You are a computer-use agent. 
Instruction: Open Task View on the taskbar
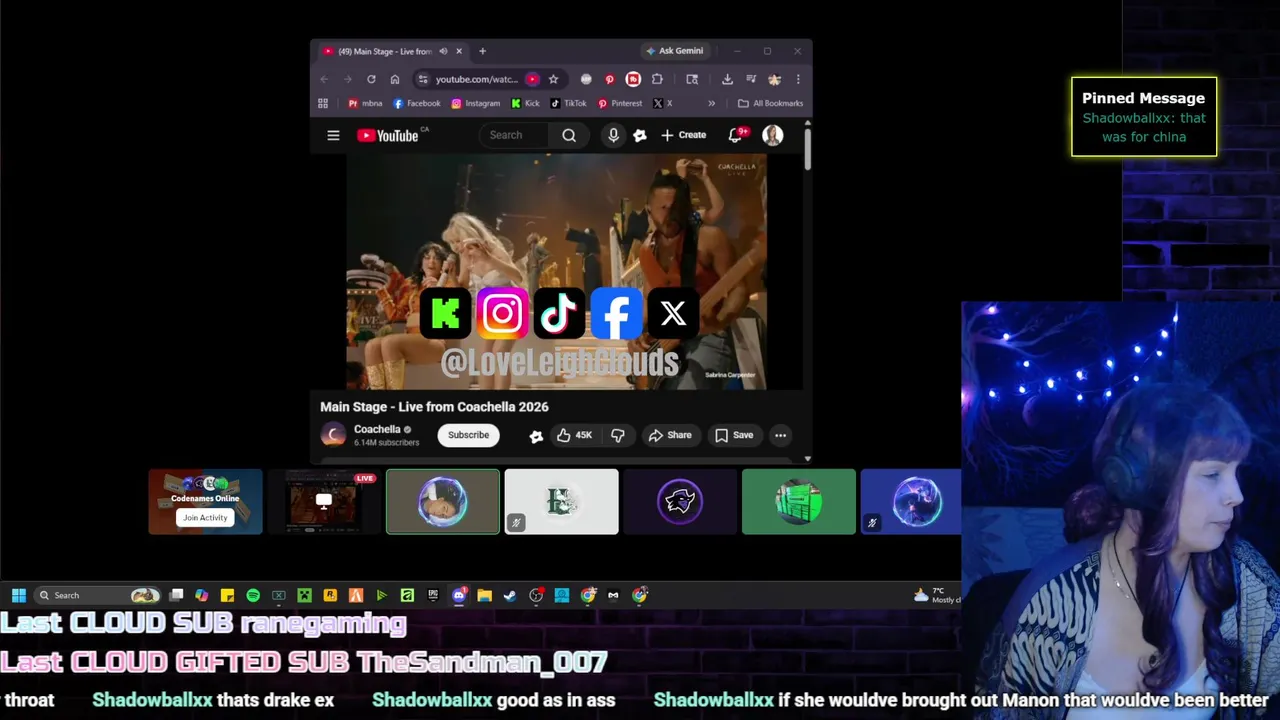[x=176, y=595]
